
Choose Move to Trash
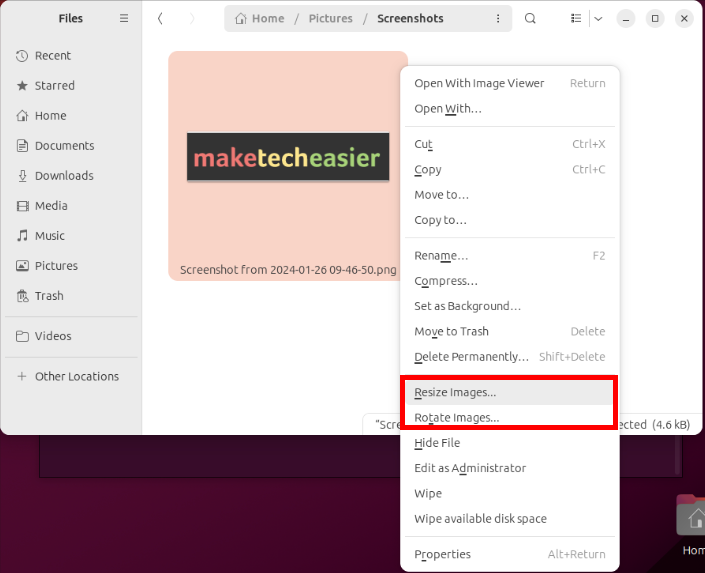pos(509,331)
